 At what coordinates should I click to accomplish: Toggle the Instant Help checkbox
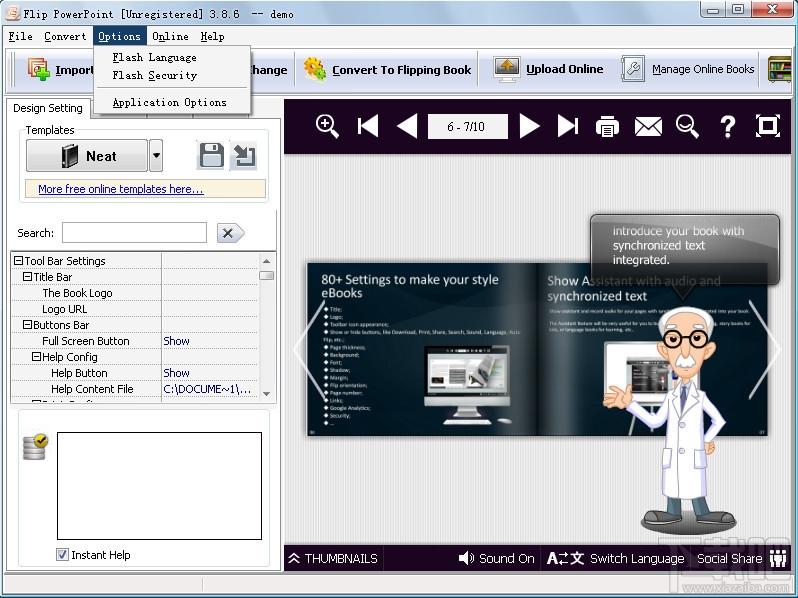pos(63,555)
